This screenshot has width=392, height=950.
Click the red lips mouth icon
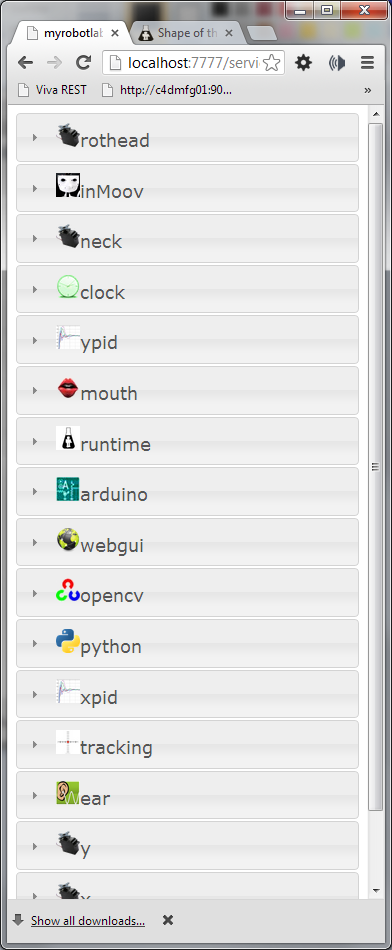[x=68, y=388]
